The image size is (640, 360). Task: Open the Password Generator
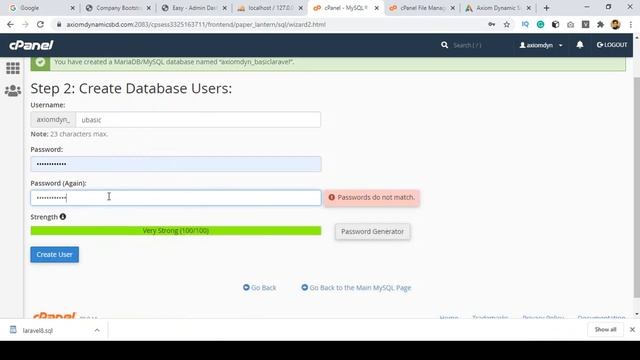click(x=372, y=231)
